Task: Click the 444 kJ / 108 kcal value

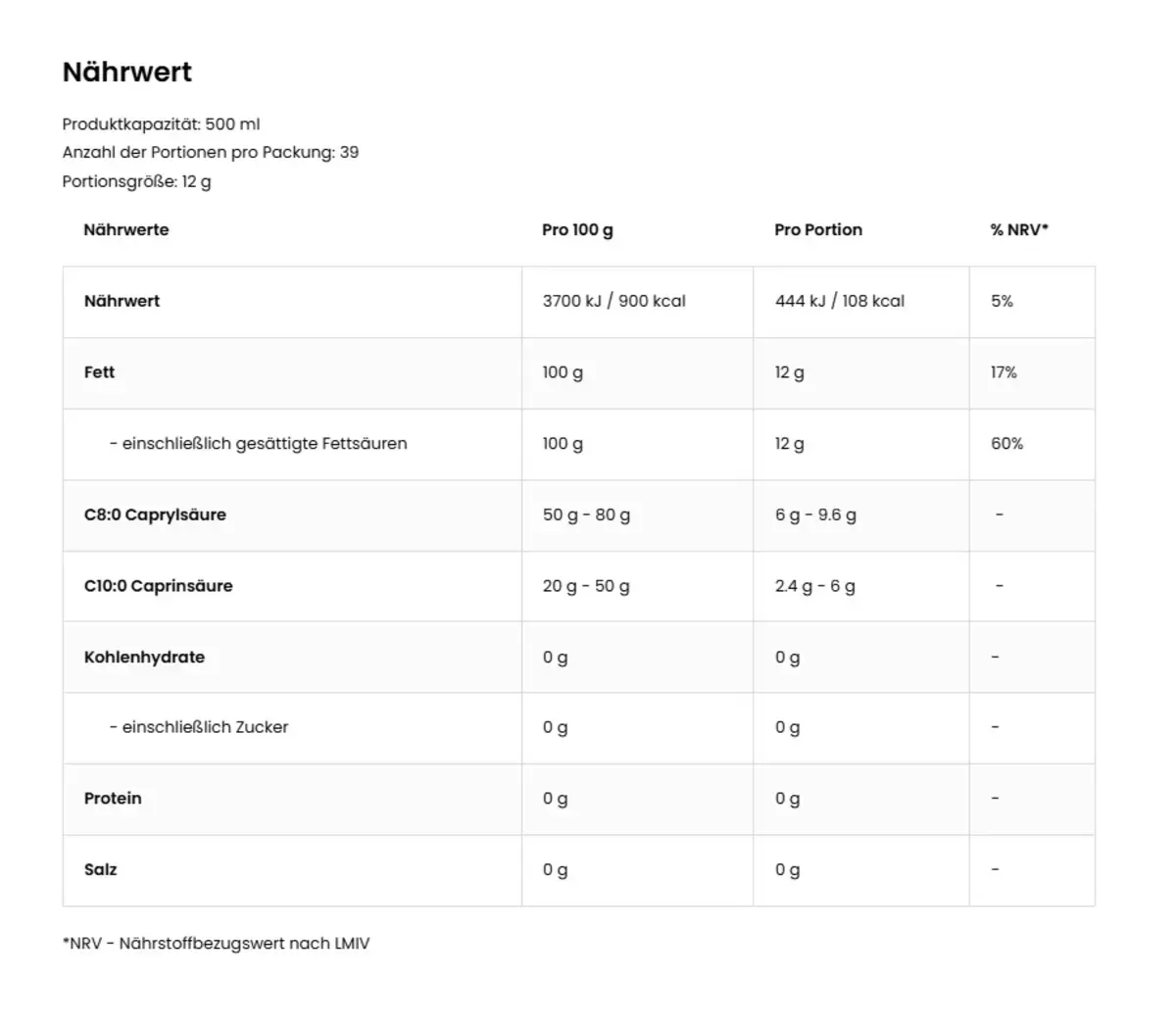Action: [840, 302]
